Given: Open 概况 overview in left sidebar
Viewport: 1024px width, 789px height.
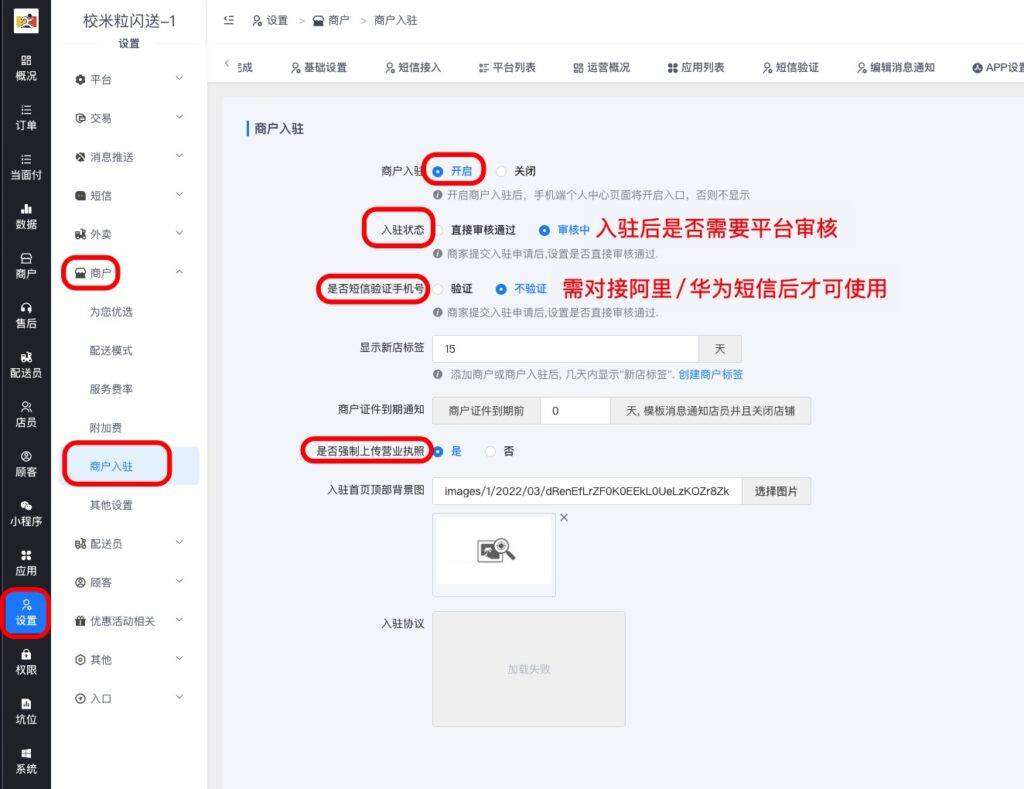Looking at the screenshot, I should click(26, 68).
